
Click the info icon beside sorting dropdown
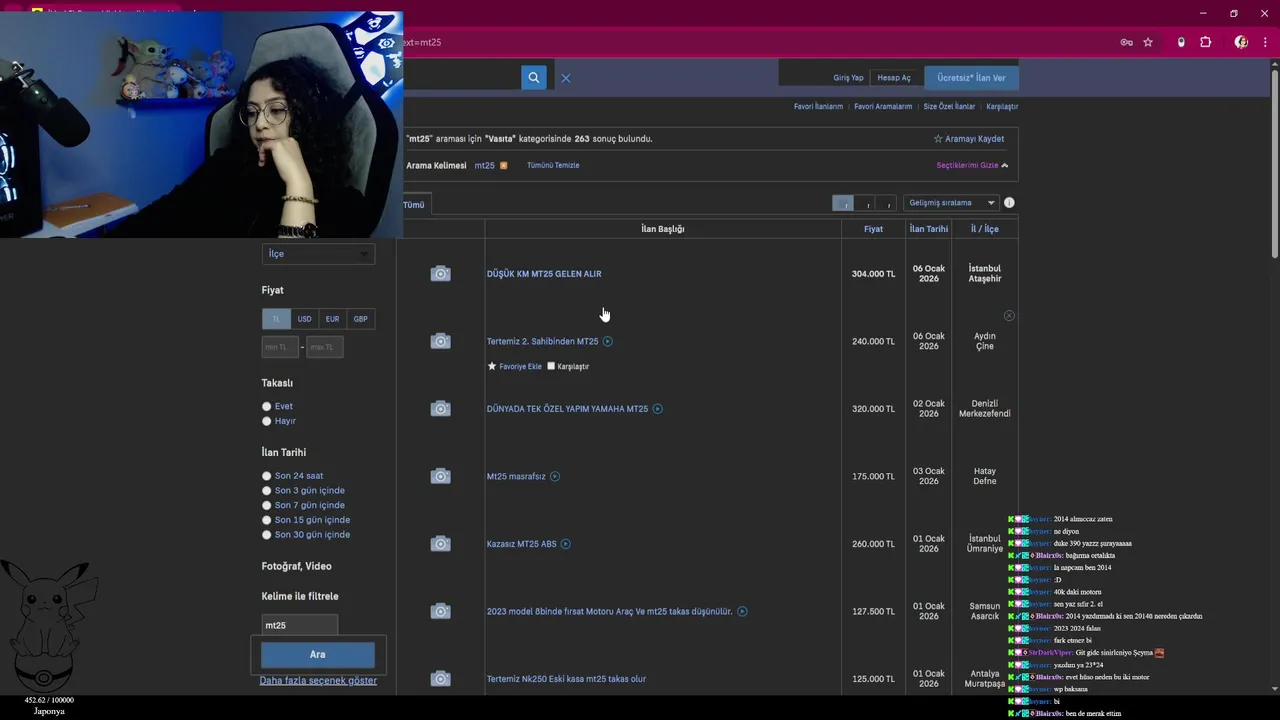pyautogui.click(x=1009, y=203)
